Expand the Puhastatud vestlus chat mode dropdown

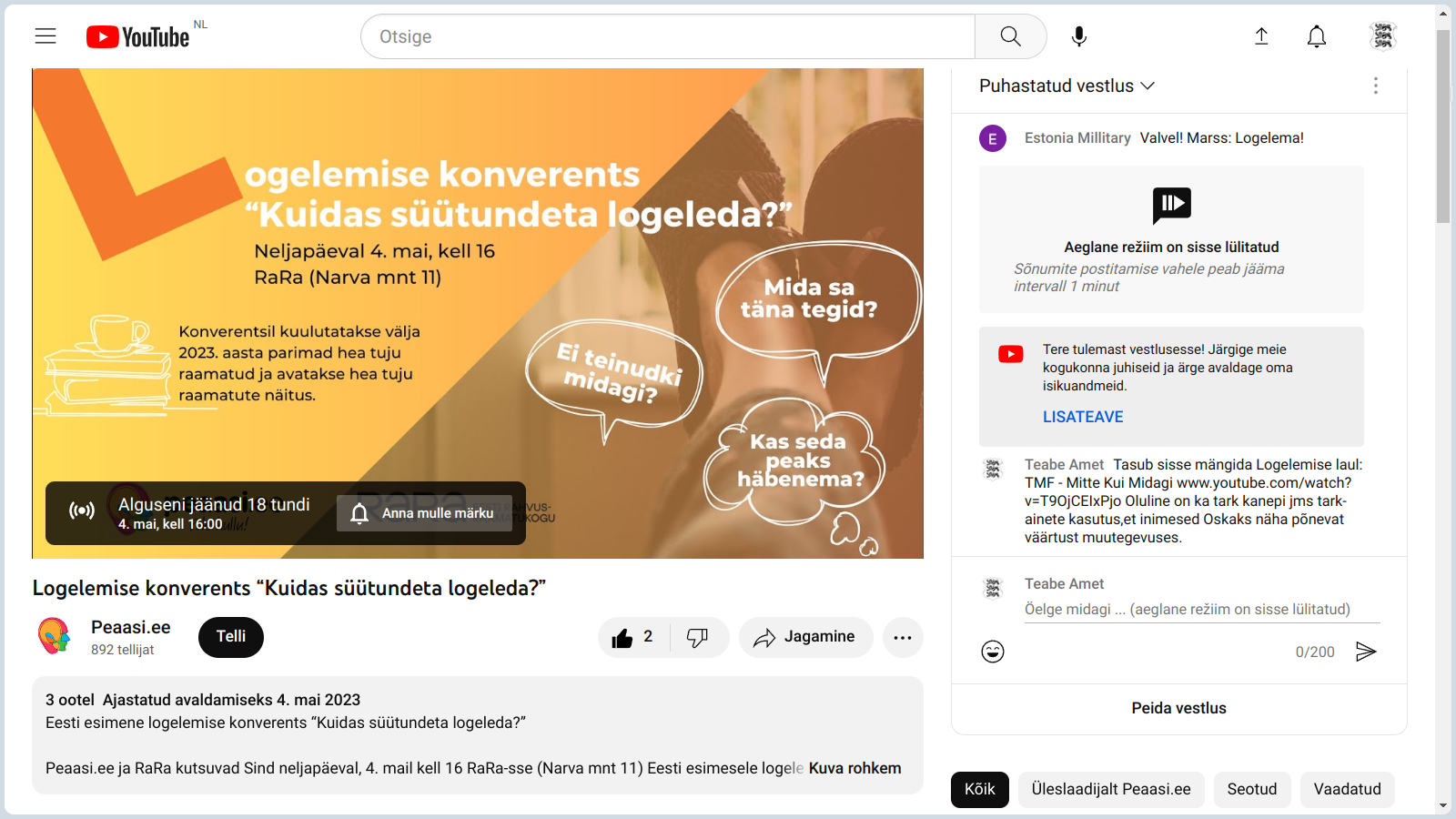pos(1067,86)
